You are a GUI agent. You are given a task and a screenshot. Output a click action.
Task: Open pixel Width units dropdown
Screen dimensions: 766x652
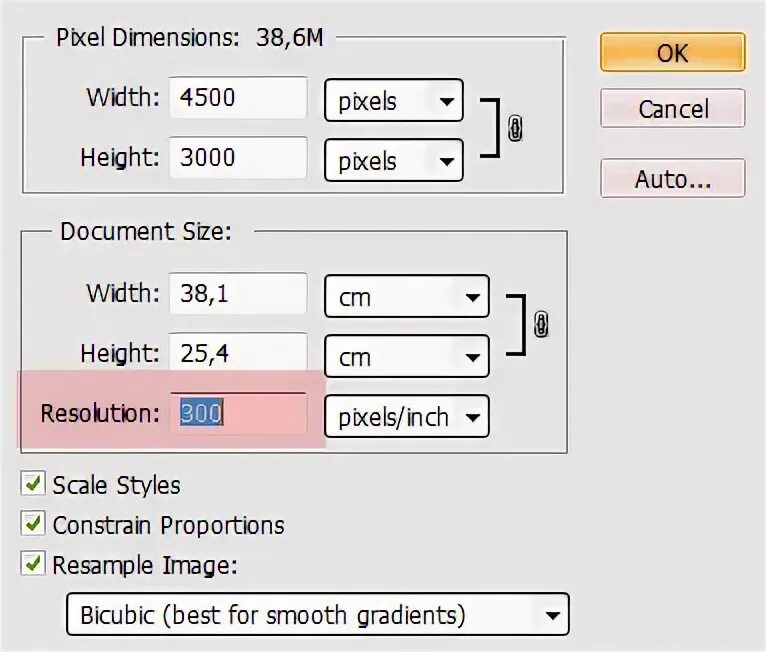(x=393, y=101)
